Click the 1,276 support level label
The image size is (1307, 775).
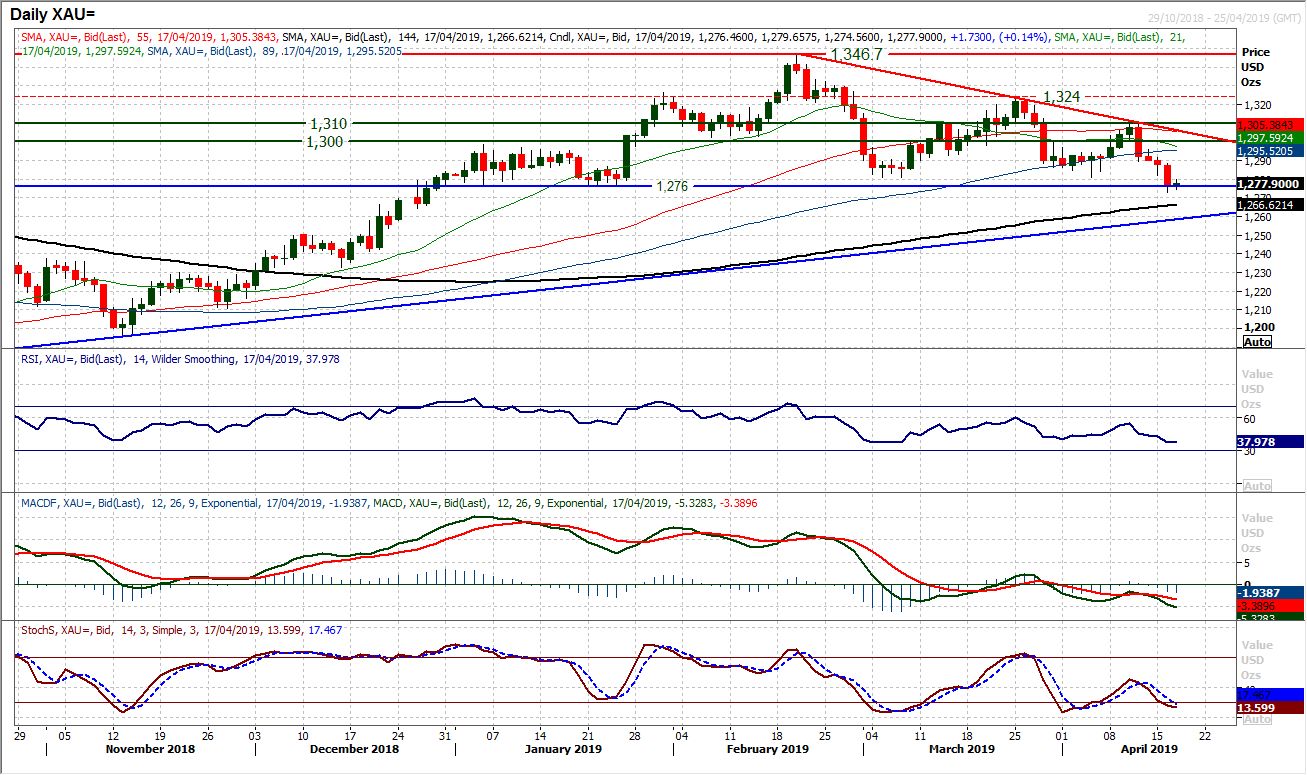coord(672,186)
